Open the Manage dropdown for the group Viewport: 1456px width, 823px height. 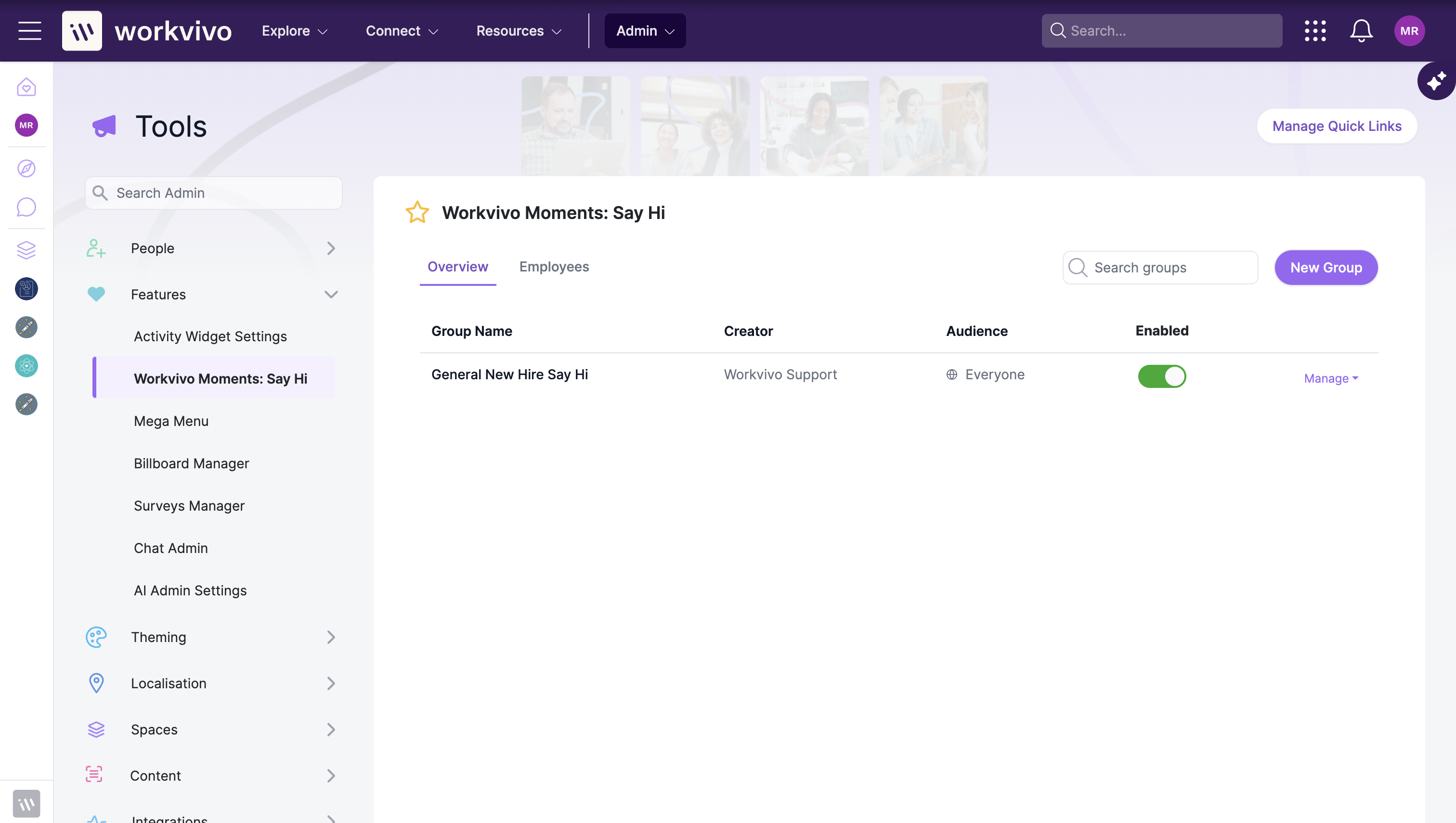[x=1330, y=378]
